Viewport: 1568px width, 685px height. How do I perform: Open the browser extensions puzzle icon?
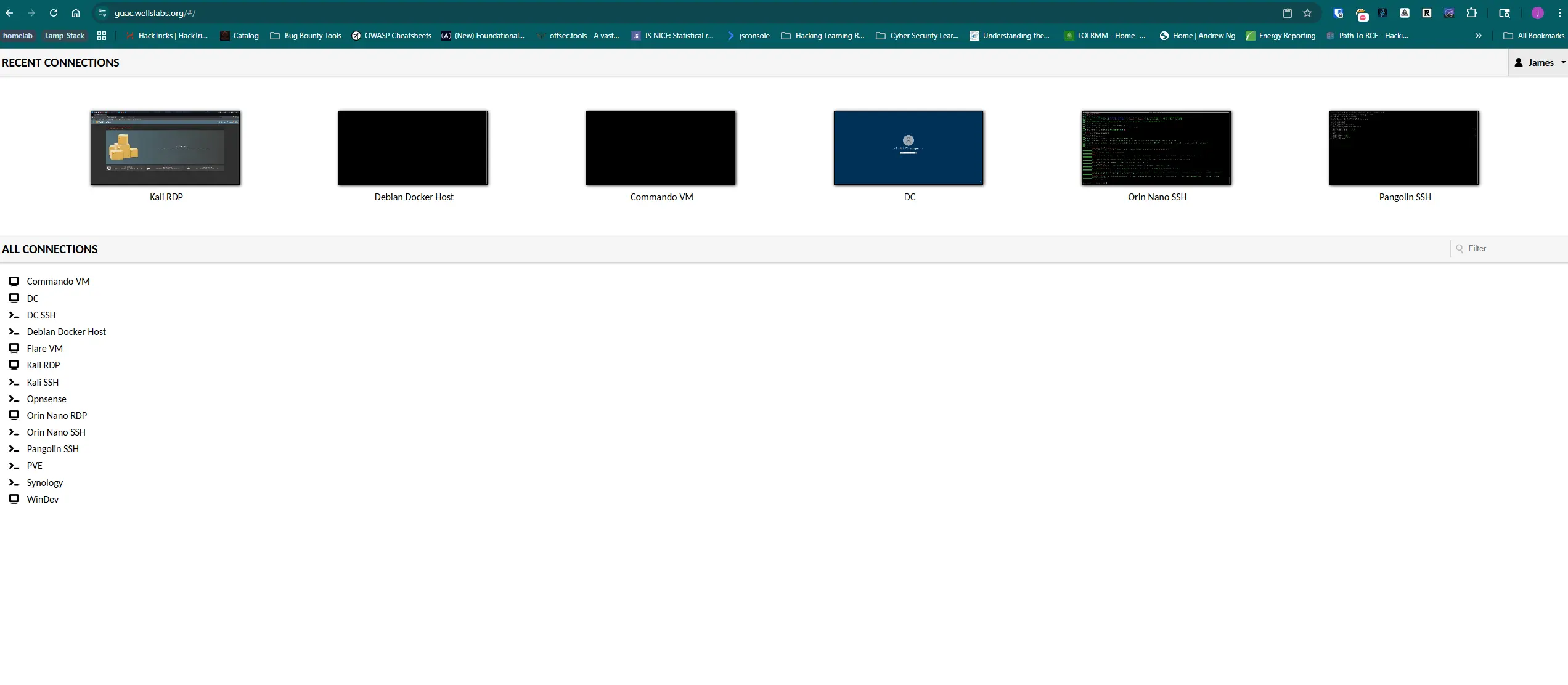pos(1472,13)
